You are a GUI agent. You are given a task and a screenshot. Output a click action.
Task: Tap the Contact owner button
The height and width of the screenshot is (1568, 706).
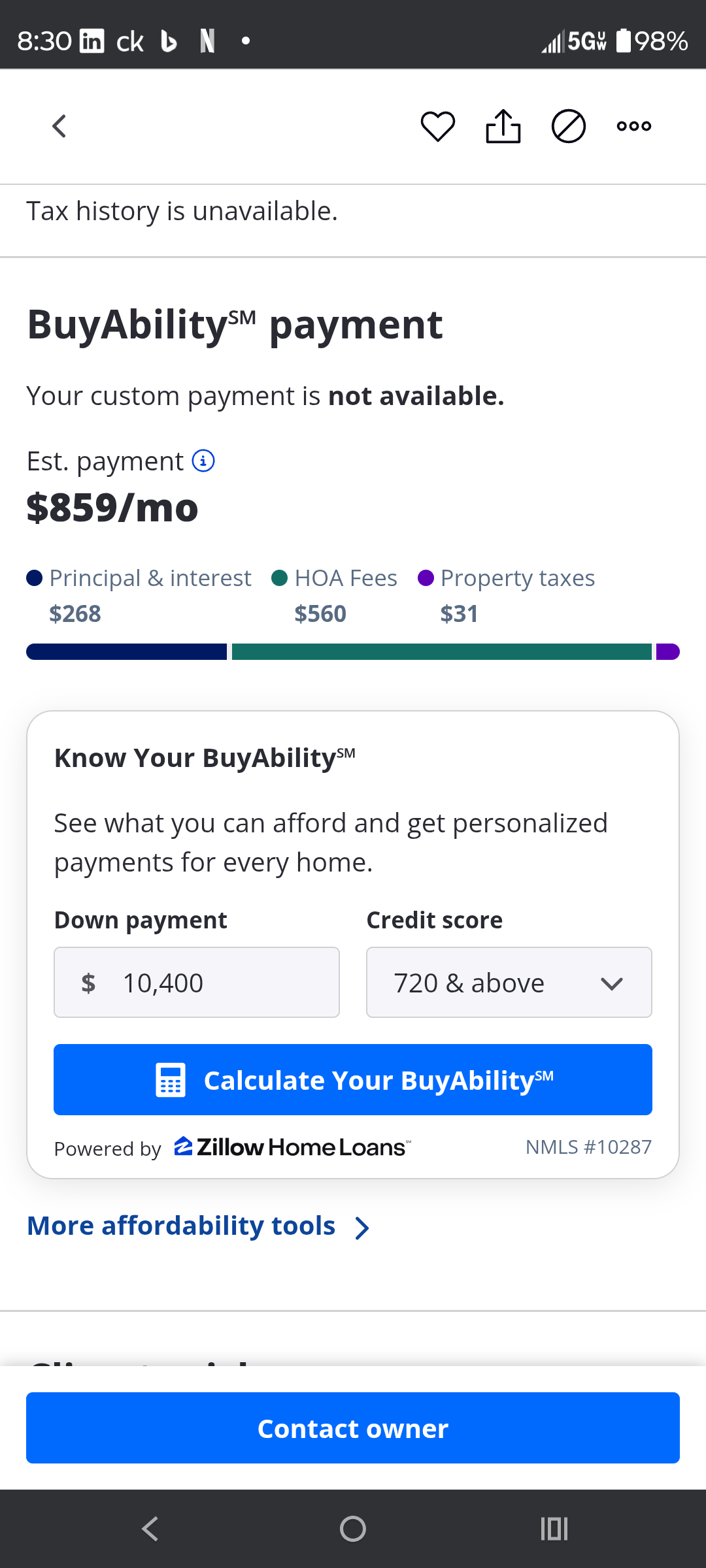click(x=353, y=1428)
